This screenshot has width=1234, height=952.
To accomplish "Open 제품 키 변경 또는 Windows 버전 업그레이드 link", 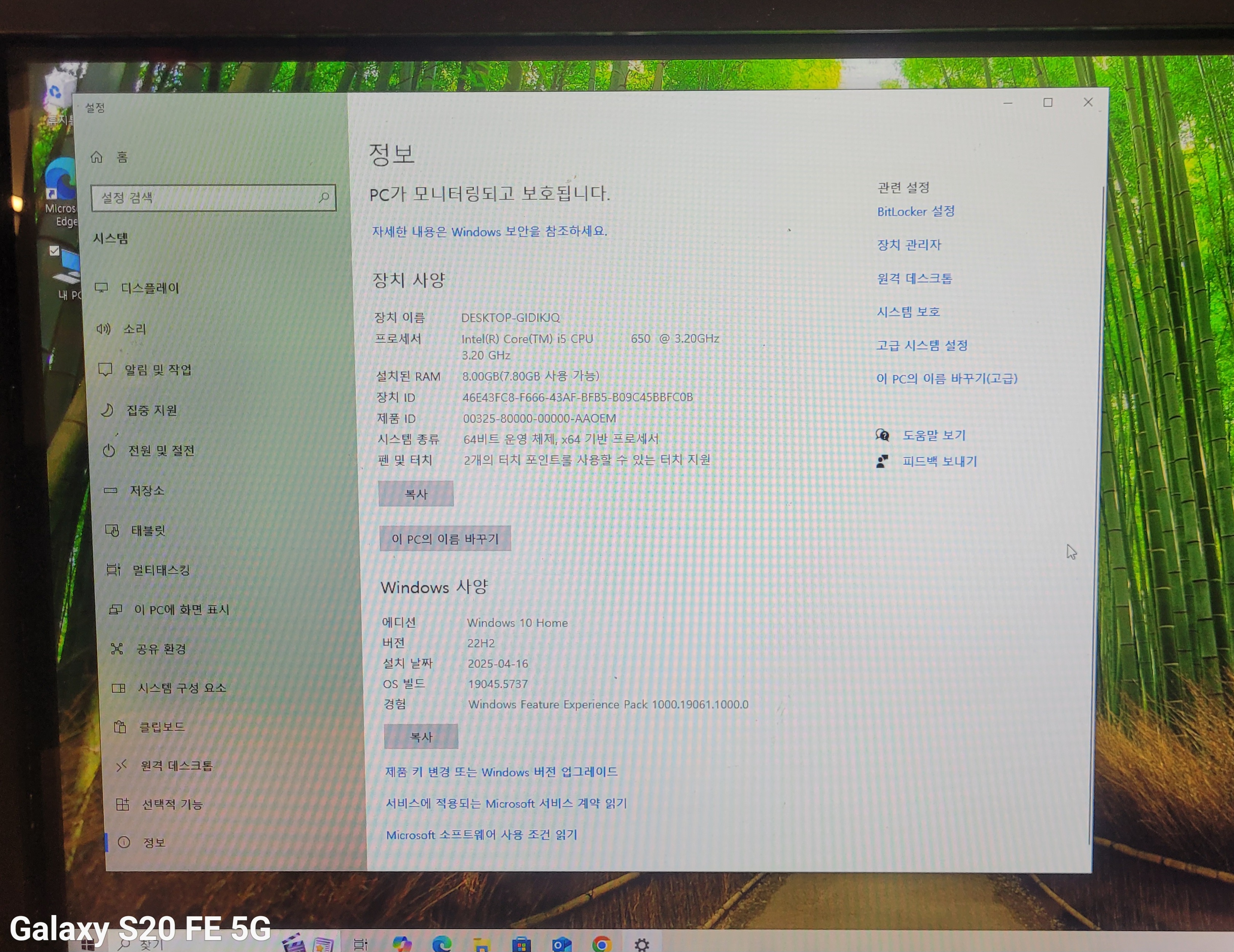I will click(x=501, y=772).
